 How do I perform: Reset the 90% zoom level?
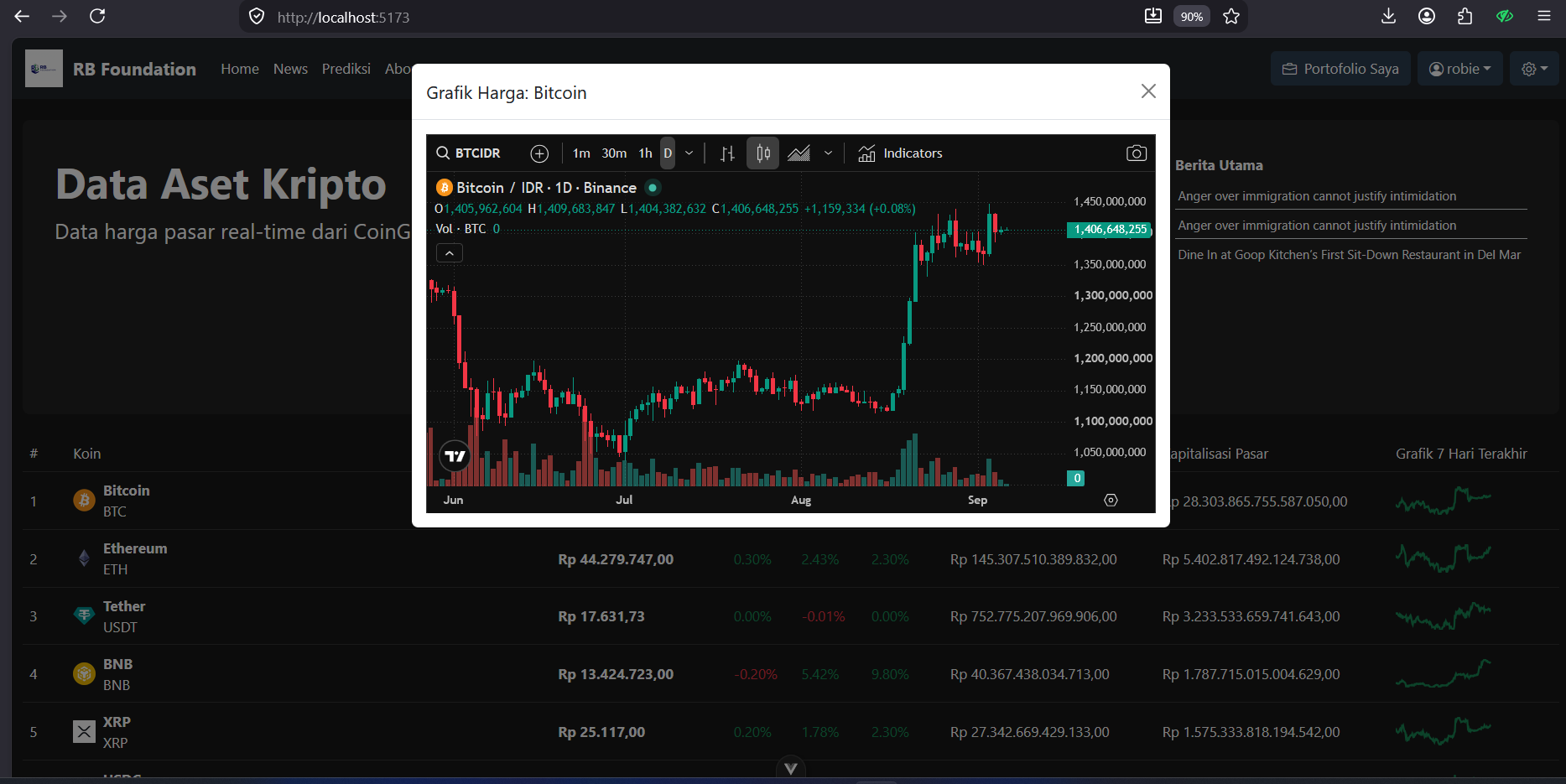coord(1191,17)
